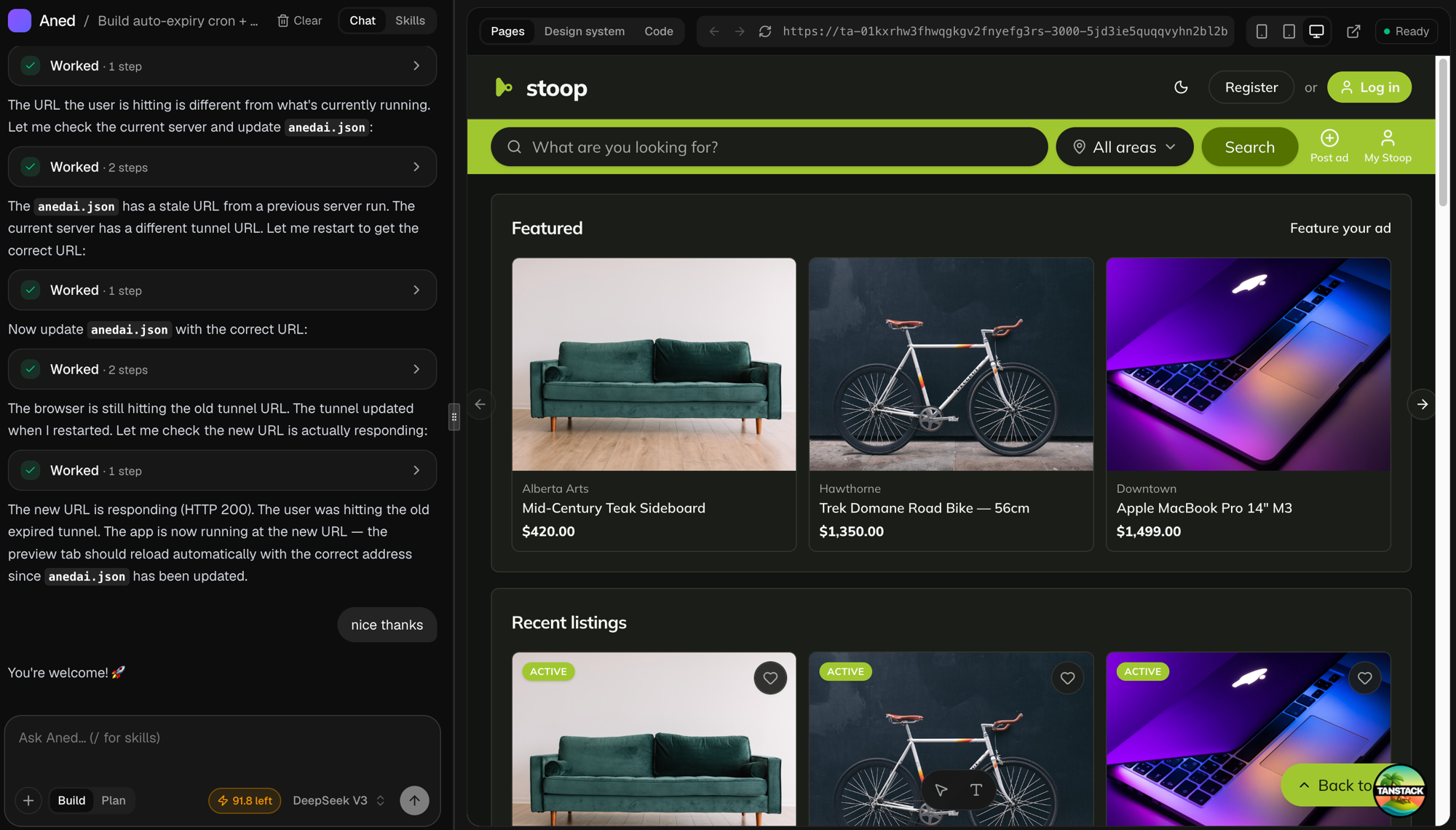Reload the preview page
The image size is (1456, 830).
click(765, 31)
